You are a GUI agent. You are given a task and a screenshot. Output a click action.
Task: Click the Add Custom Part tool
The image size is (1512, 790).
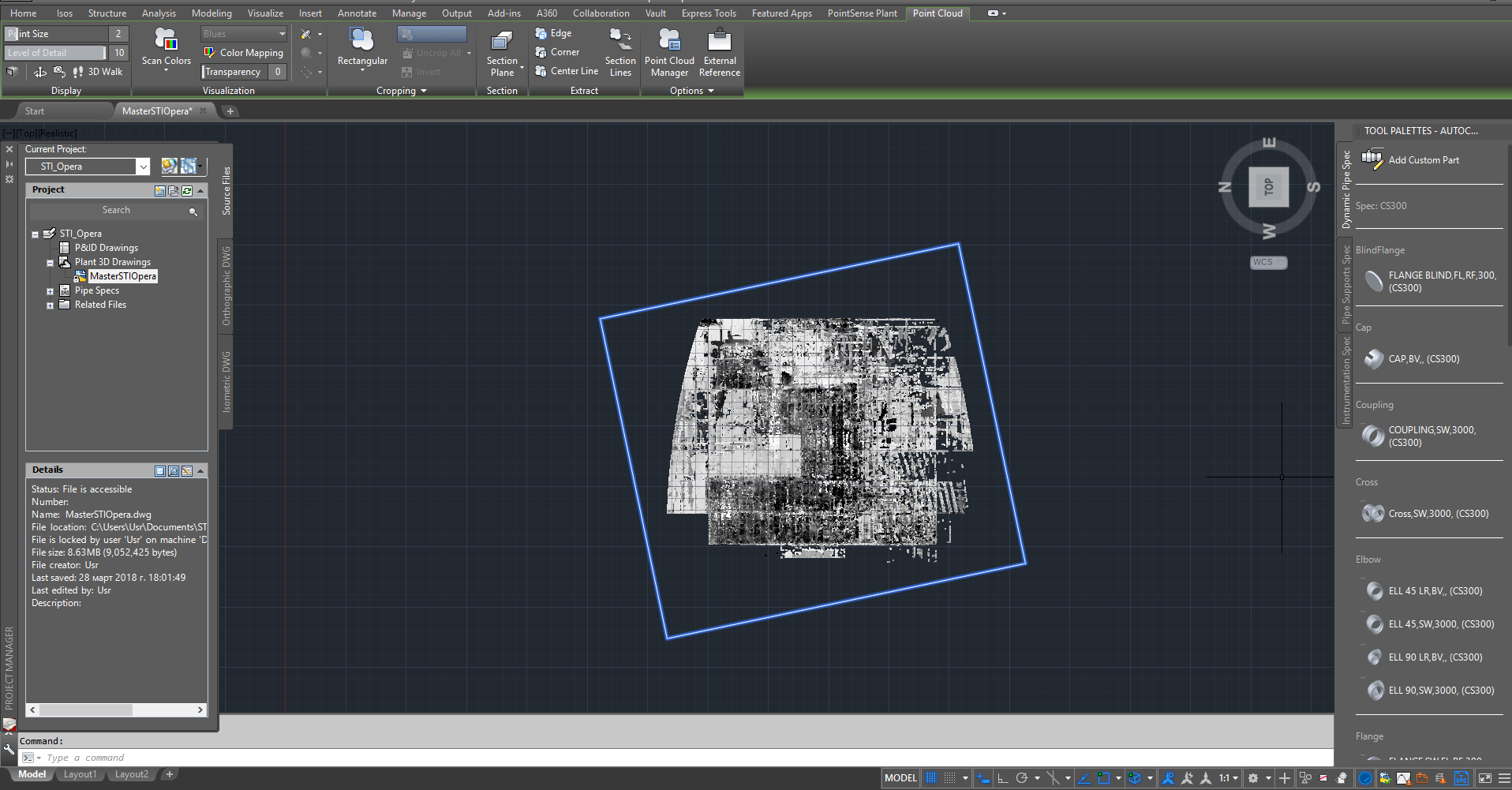pos(1412,160)
